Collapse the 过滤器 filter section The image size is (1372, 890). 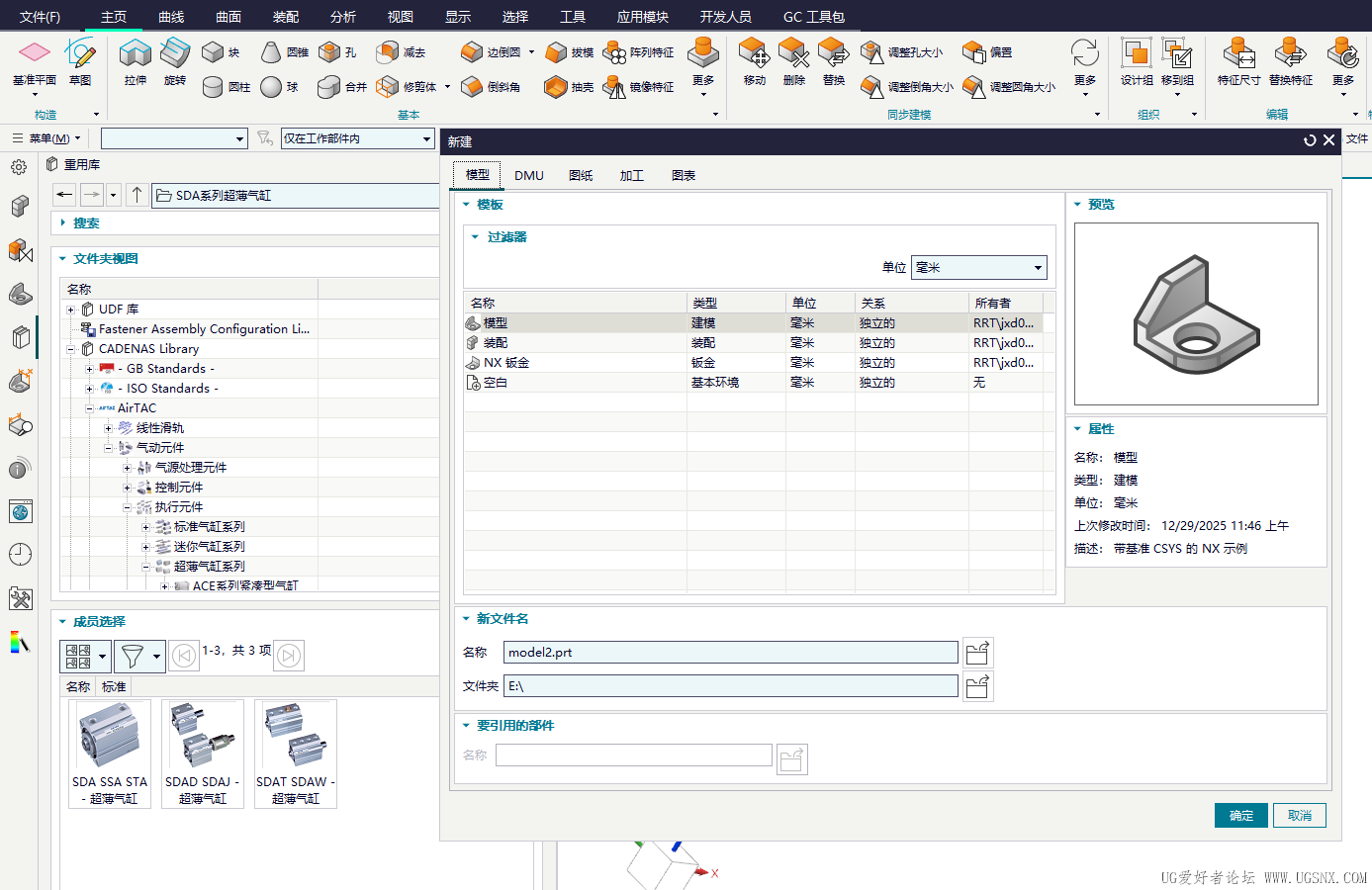click(475, 237)
